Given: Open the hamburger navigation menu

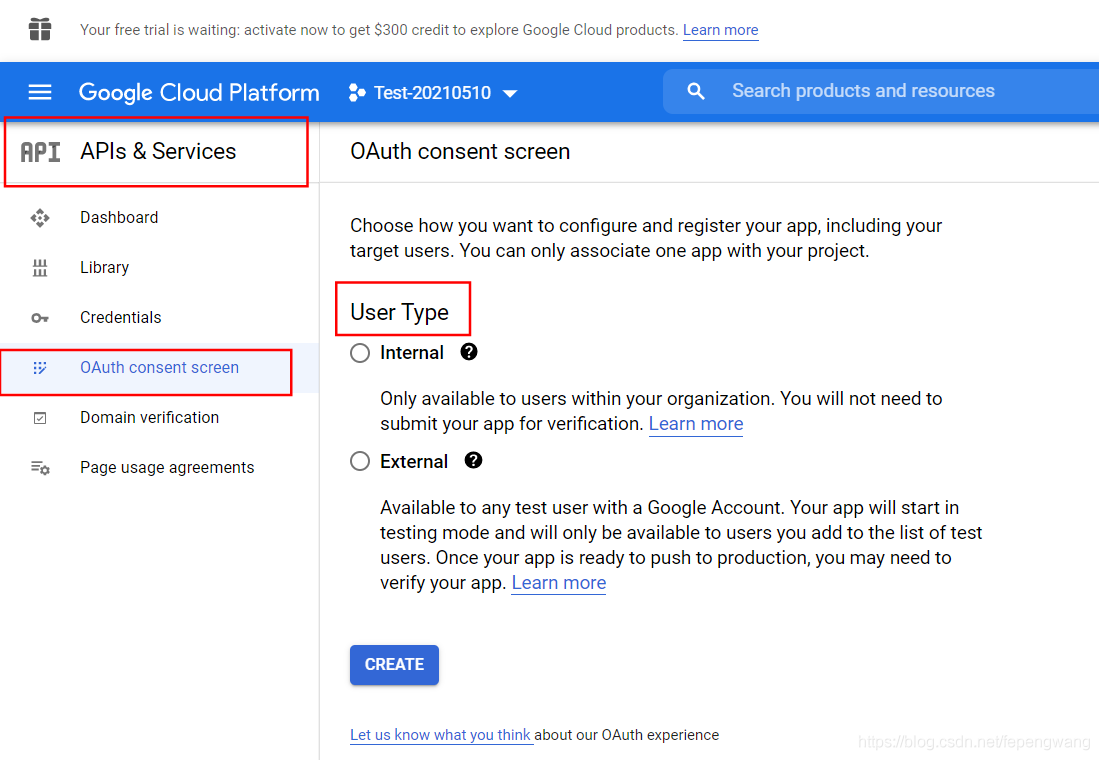Looking at the screenshot, I should click(x=40, y=92).
